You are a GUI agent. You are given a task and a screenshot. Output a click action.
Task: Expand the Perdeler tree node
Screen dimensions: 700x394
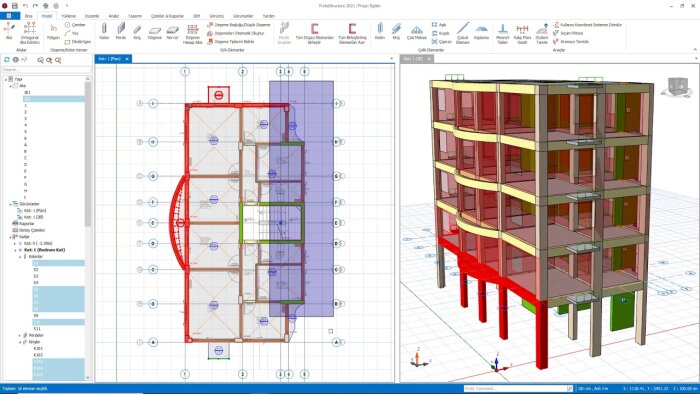point(20,335)
